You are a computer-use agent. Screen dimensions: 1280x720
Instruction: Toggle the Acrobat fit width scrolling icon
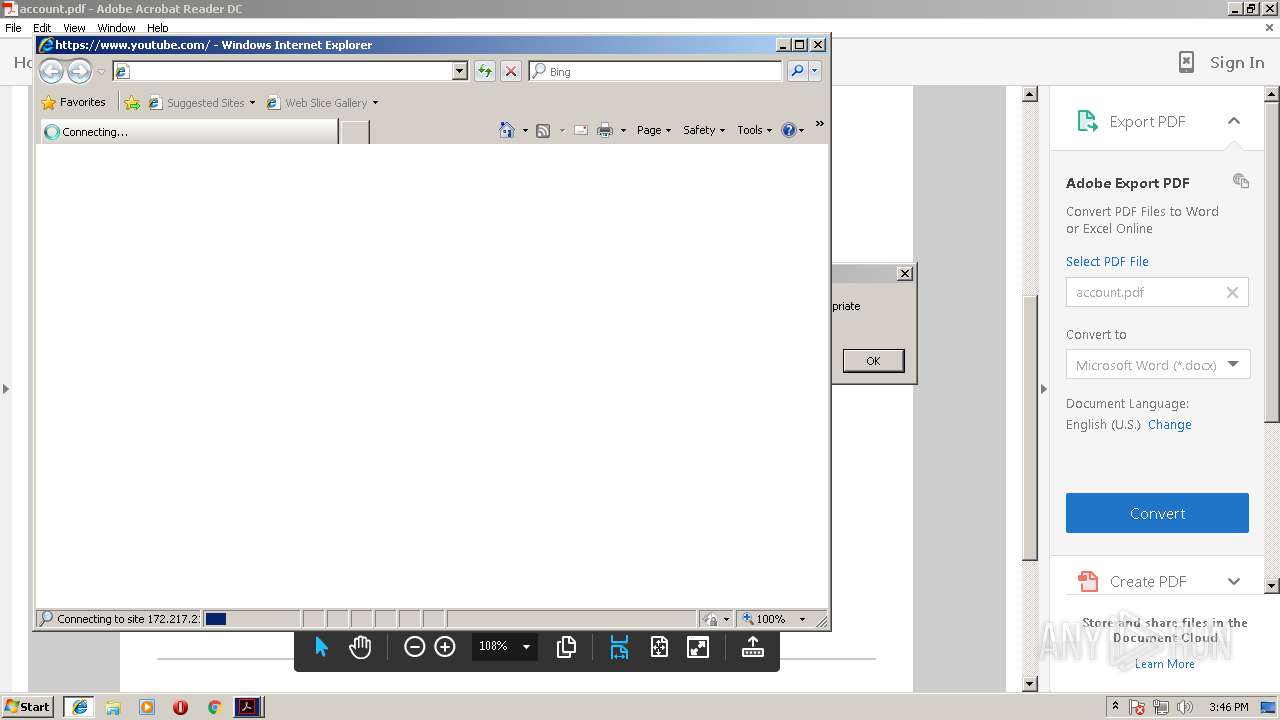619,647
